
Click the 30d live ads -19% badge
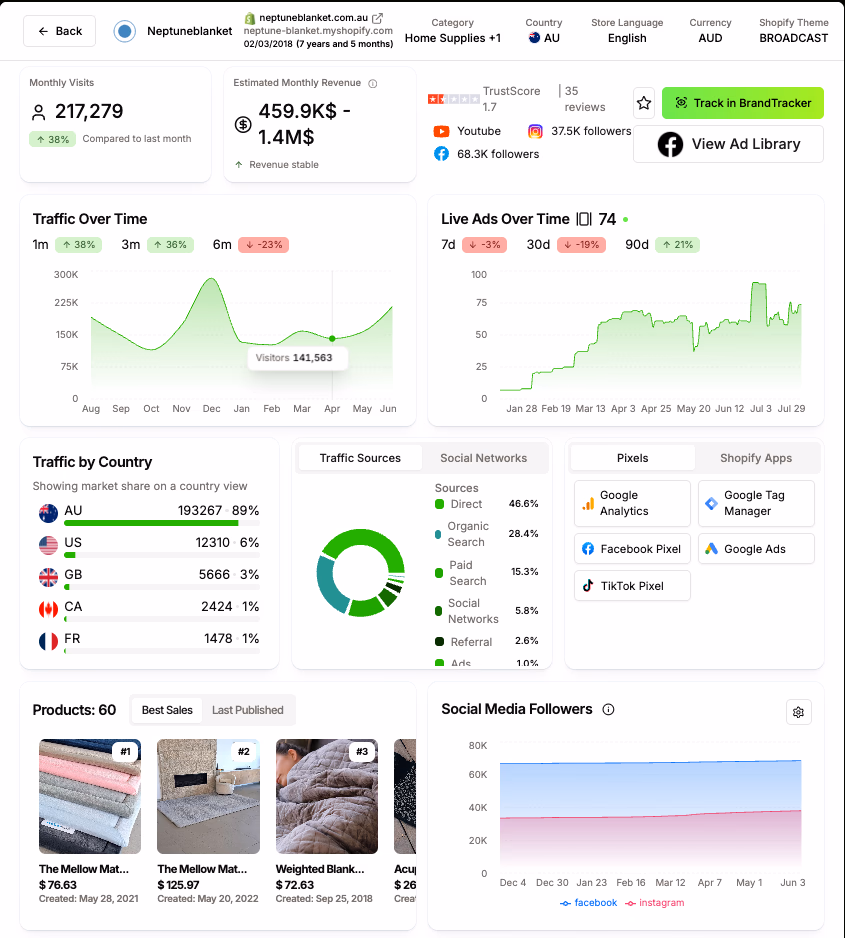581,245
